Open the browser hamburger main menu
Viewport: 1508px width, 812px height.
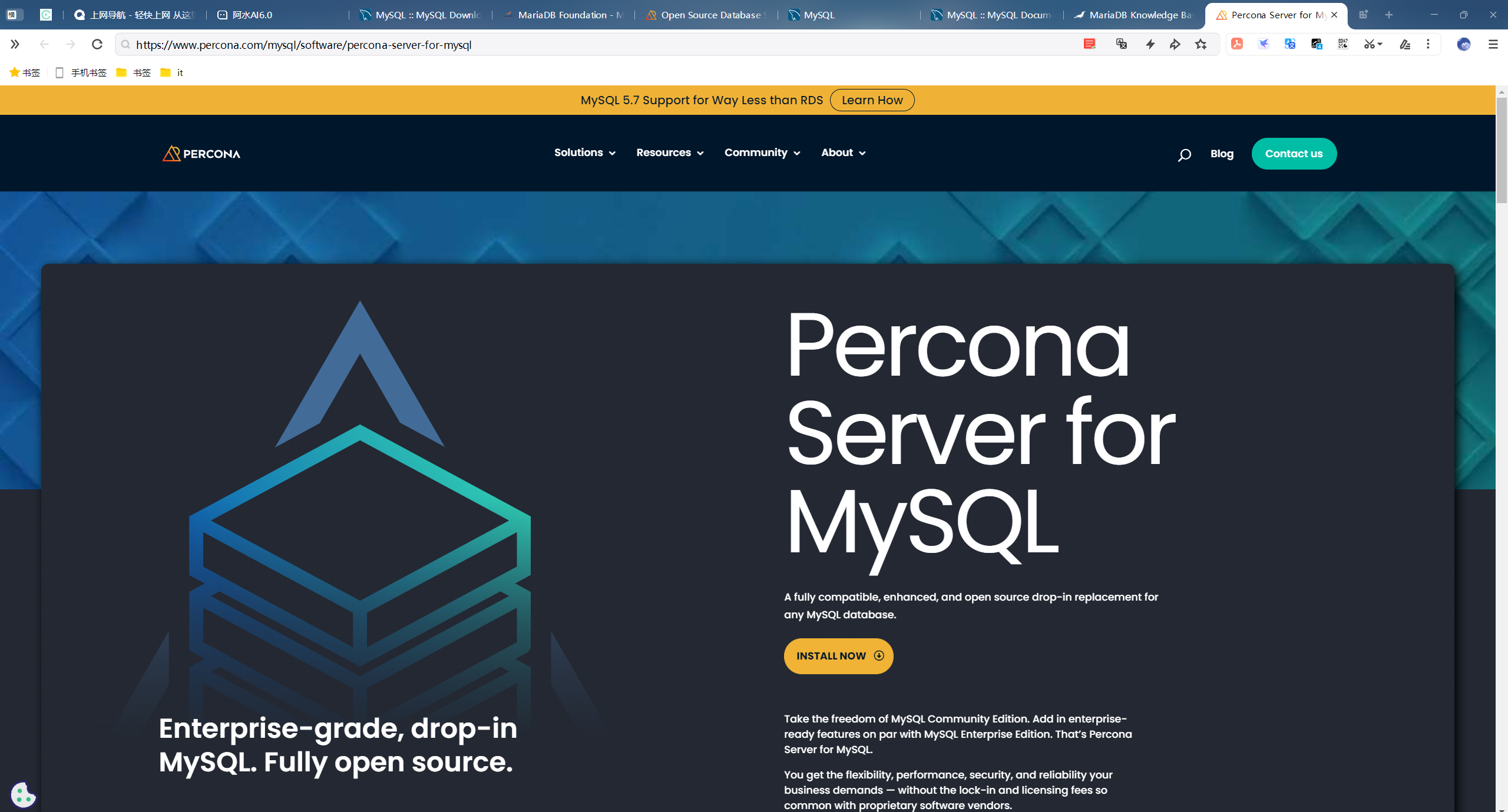pos(1493,44)
